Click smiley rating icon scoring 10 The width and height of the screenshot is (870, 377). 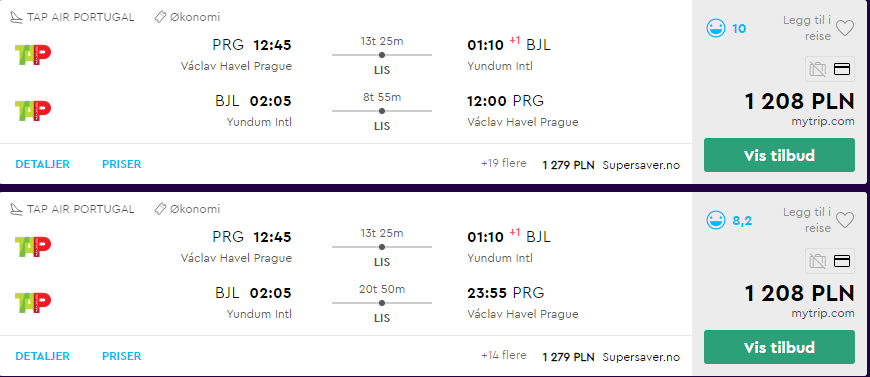[x=716, y=28]
